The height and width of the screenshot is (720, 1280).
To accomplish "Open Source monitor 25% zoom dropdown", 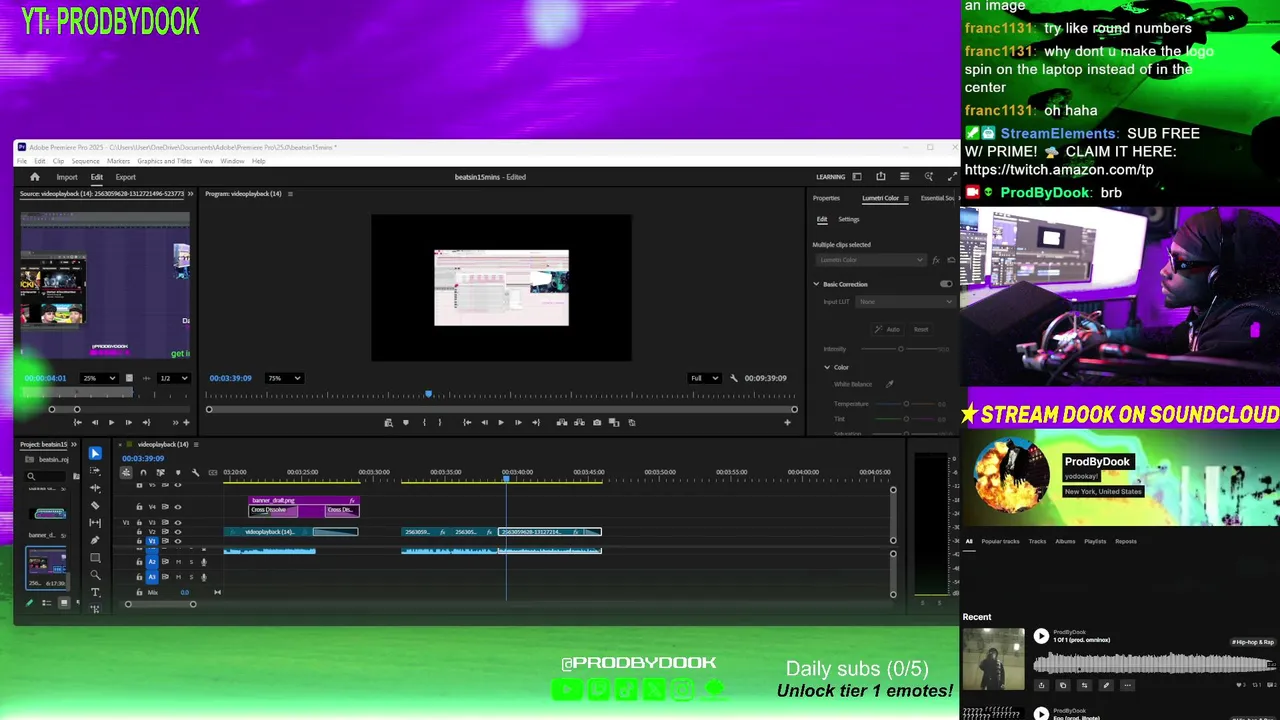I will 98,378.
